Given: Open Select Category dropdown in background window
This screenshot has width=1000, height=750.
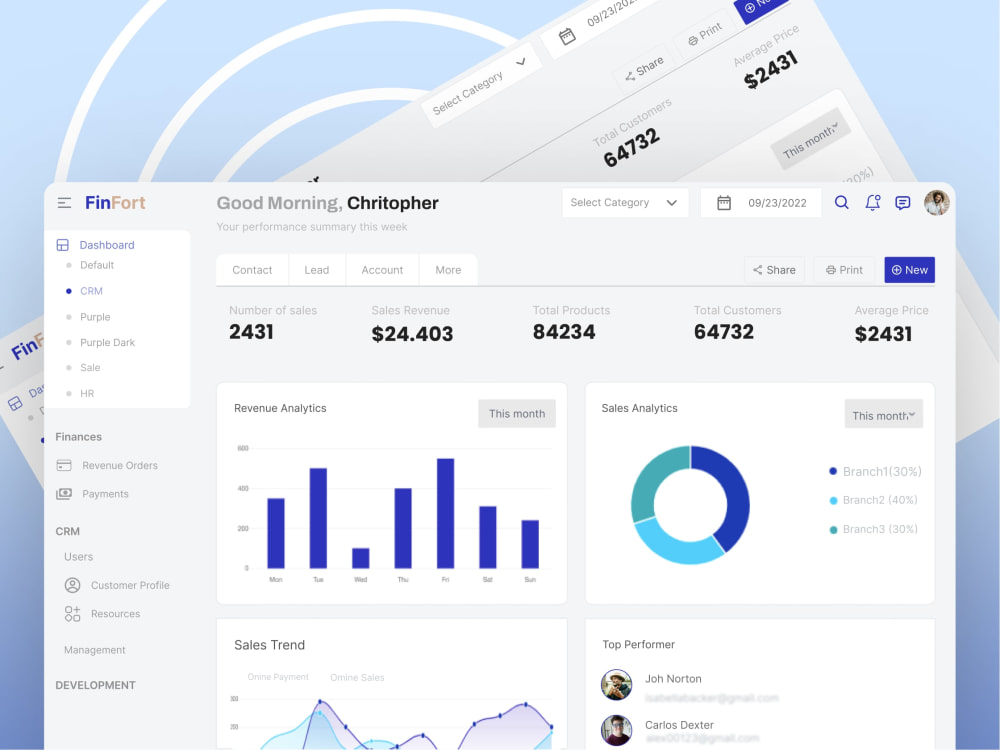Looking at the screenshot, I should tap(482, 86).
